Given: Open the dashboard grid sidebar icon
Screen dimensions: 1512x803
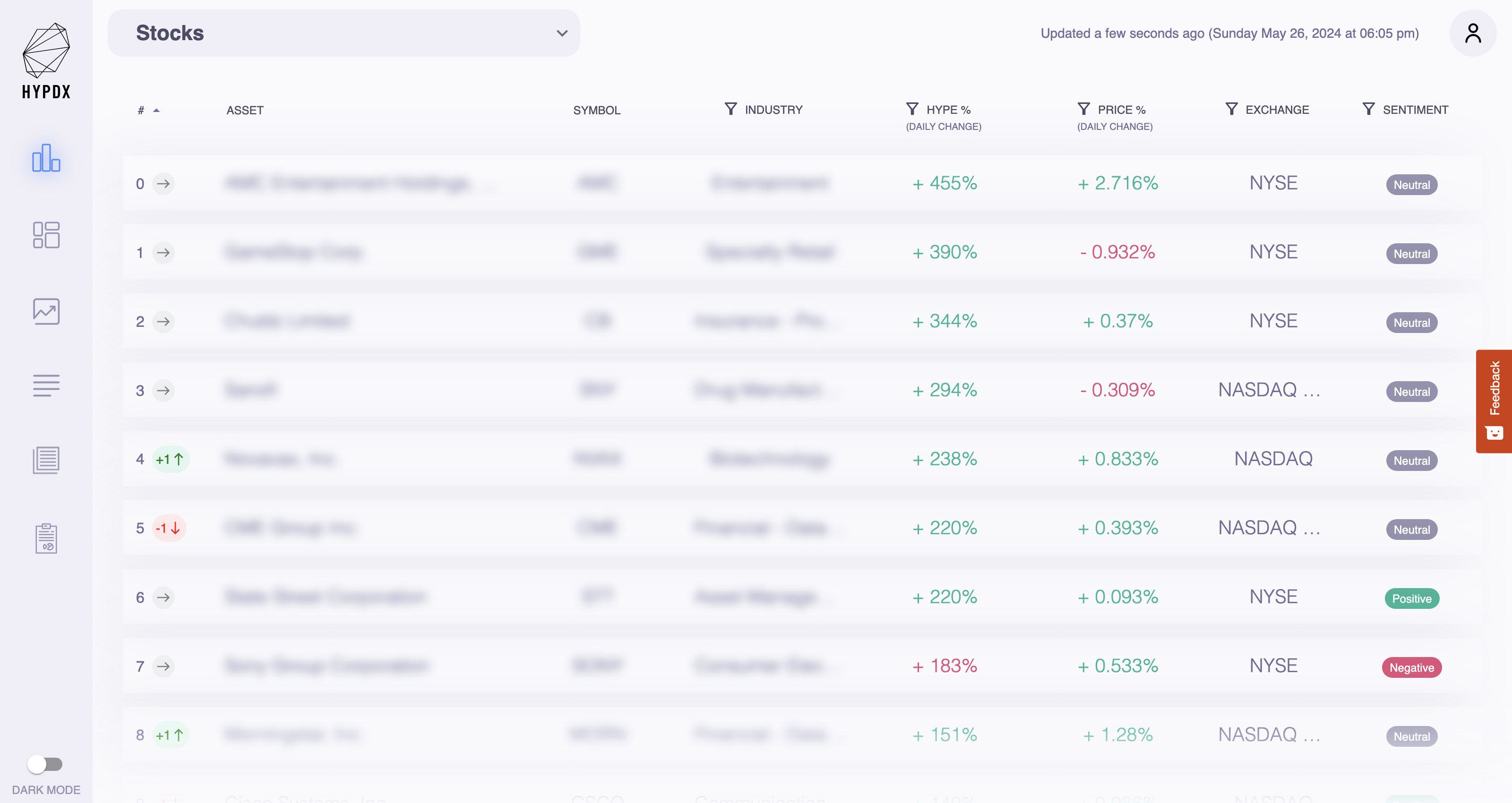Looking at the screenshot, I should tap(46, 235).
